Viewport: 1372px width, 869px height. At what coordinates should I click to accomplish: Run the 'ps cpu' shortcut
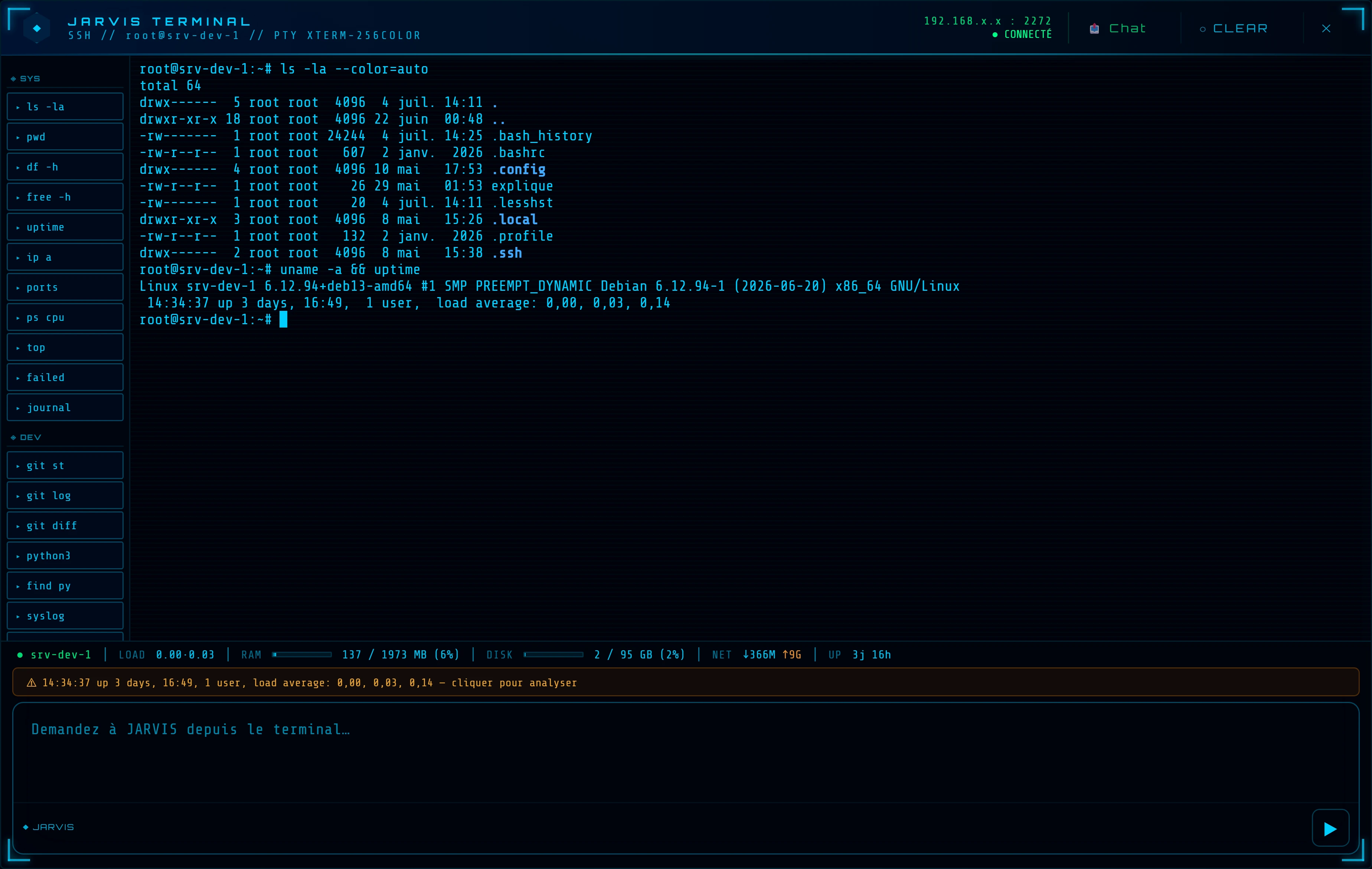65,318
